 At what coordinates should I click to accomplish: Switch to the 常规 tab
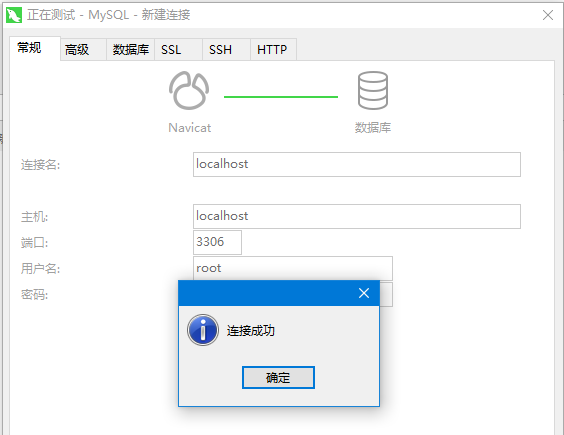[x=35, y=48]
